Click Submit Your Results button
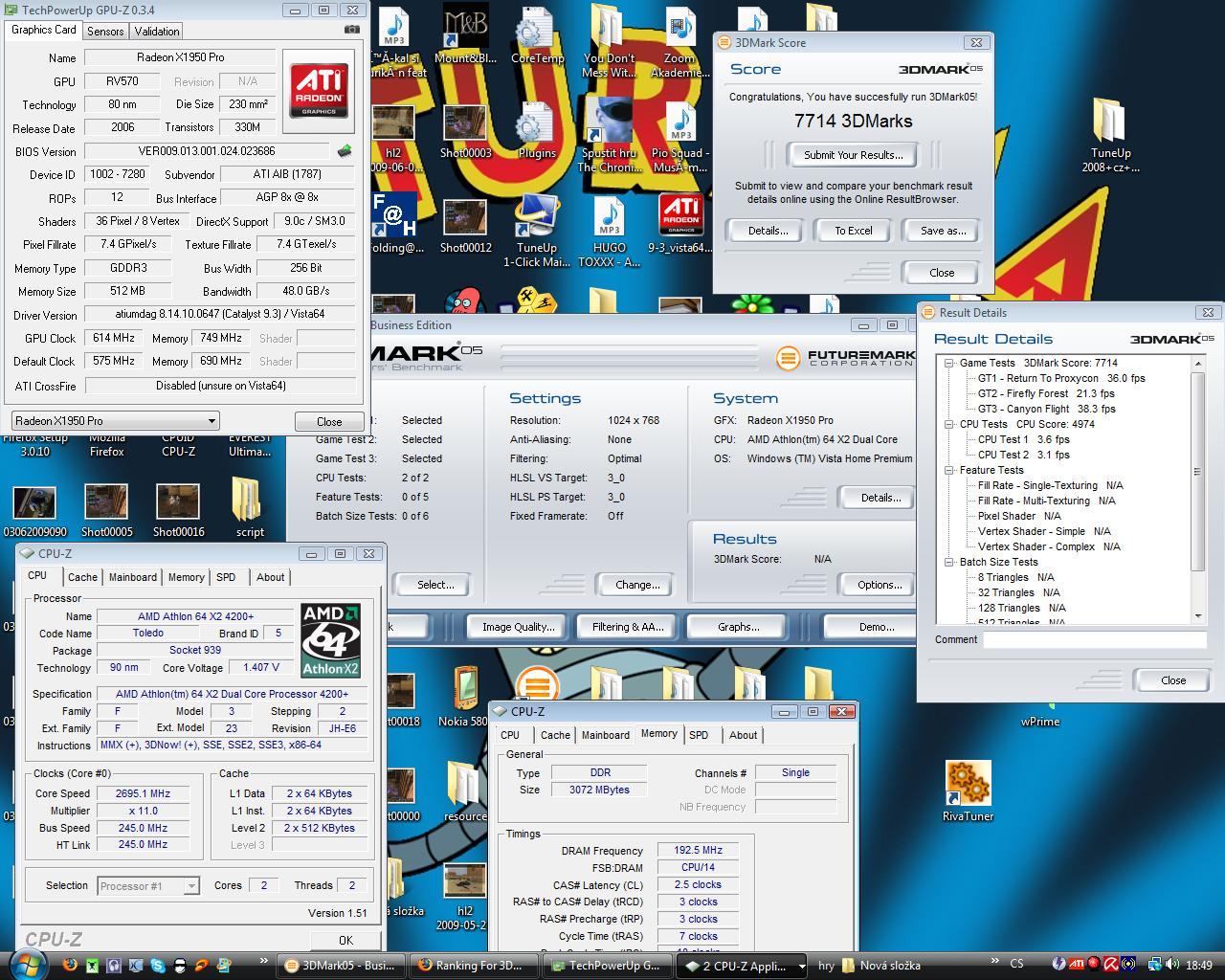 [853, 155]
